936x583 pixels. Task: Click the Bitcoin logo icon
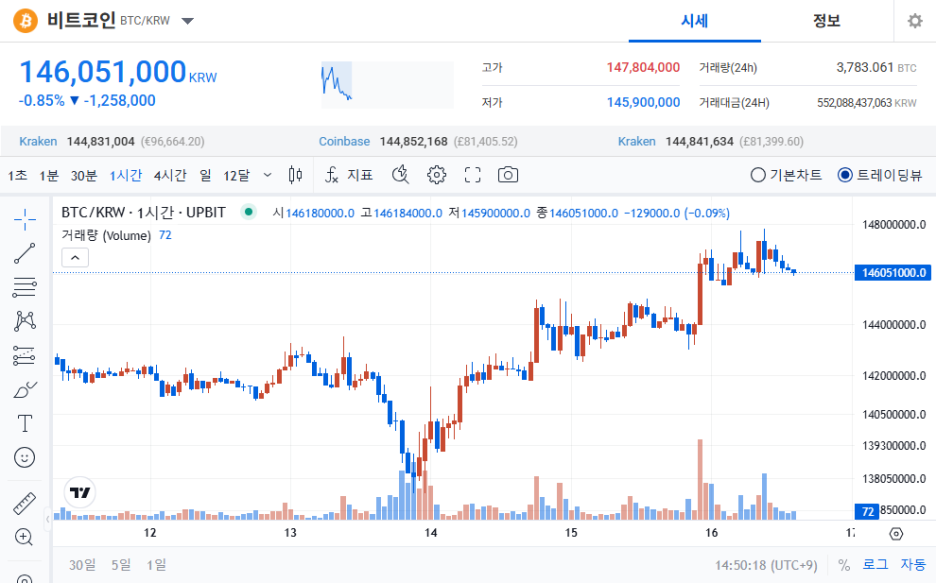click(x=26, y=21)
